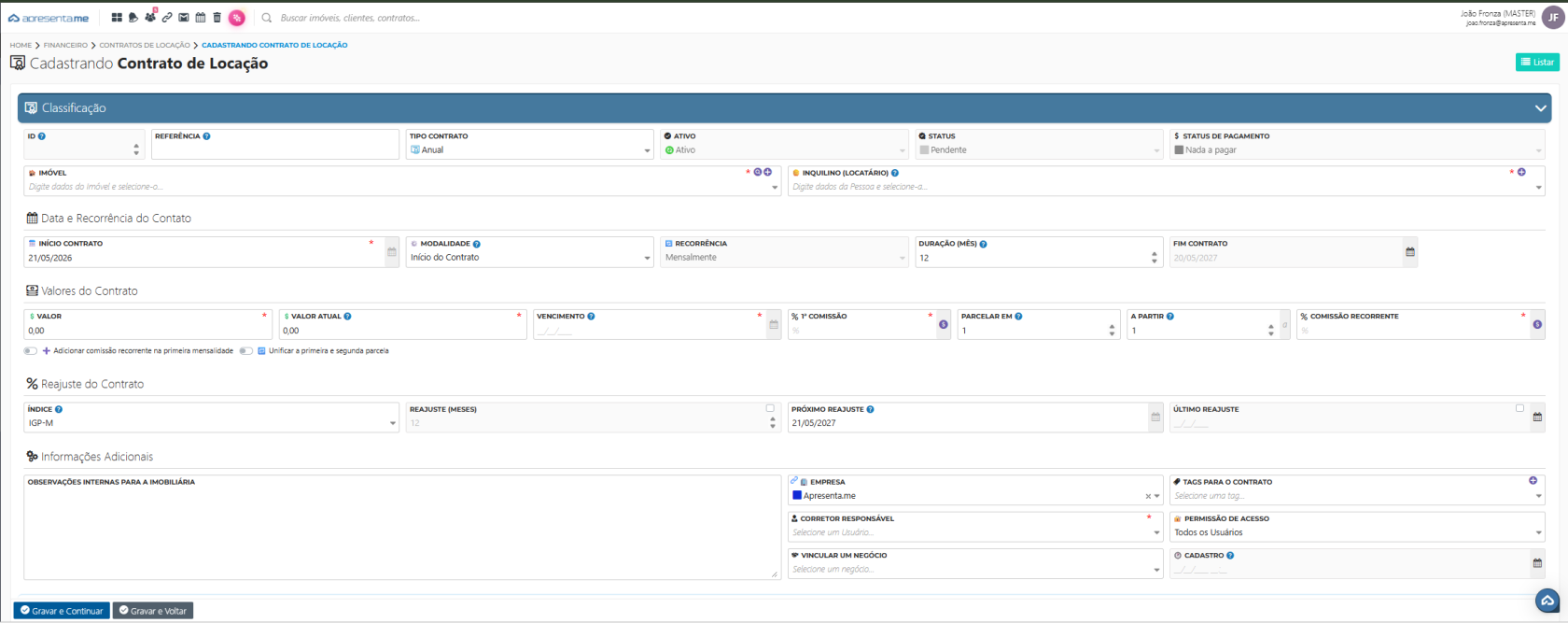The height and width of the screenshot is (623, 1568).
Task: Click the Listar button
Action: (1537, 63)
